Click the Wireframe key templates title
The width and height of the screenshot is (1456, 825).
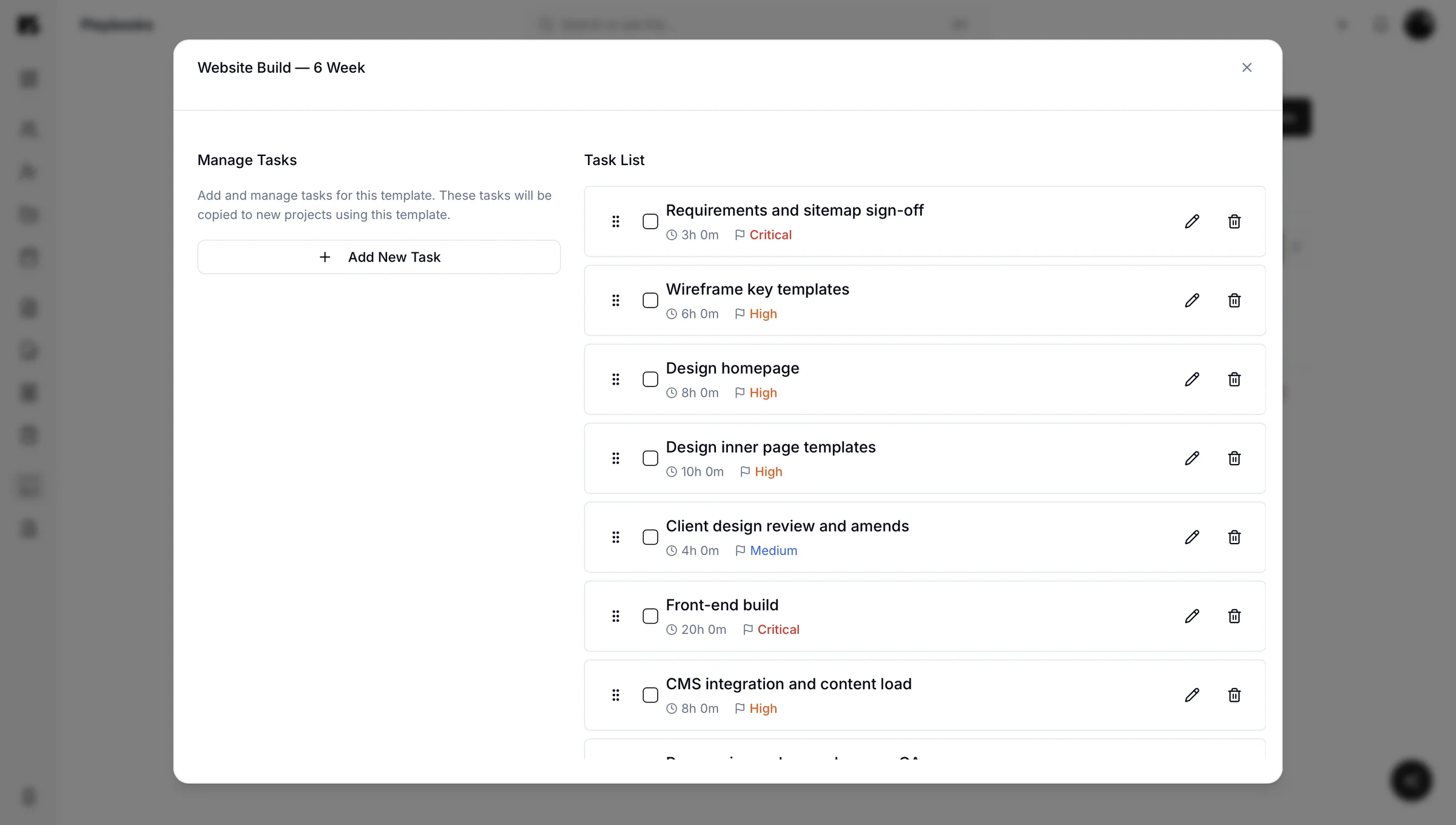tap(758, 289)
